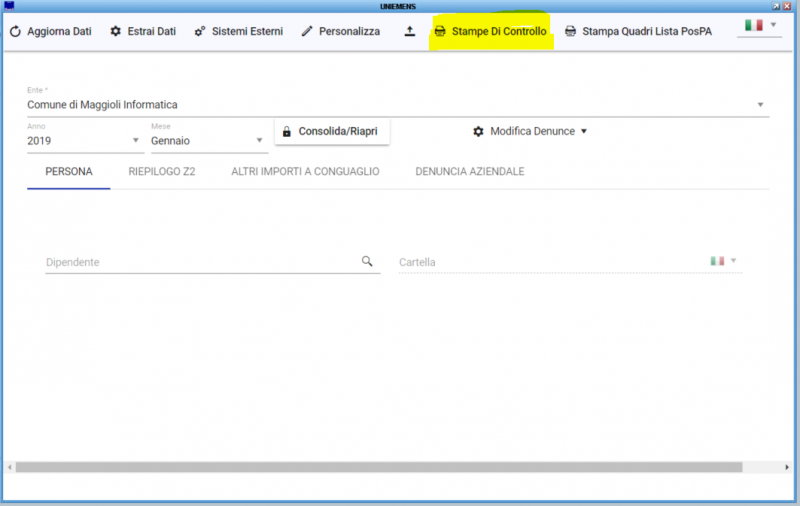Open the Italian flag language selector in toolbar

point(759,25)
